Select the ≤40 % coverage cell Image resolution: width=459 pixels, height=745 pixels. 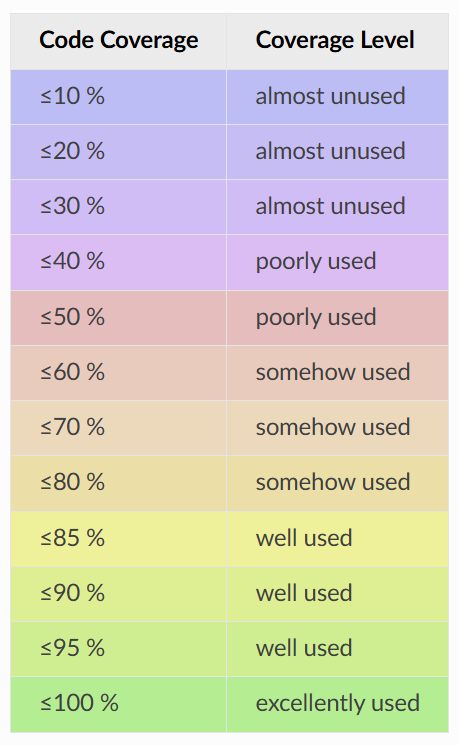118,262
